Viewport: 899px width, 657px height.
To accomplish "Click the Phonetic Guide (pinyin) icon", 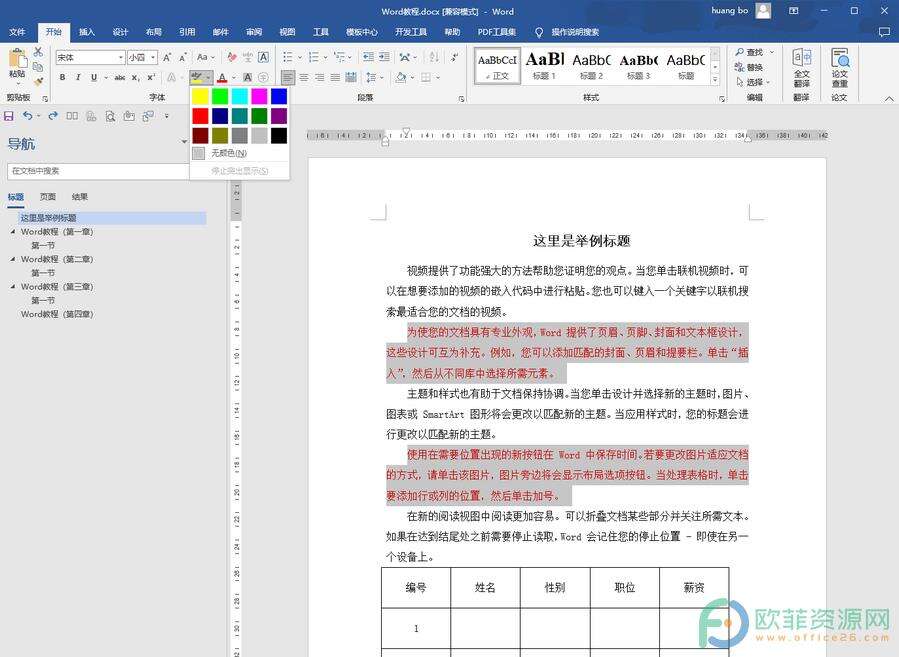I will click(248, 57).
